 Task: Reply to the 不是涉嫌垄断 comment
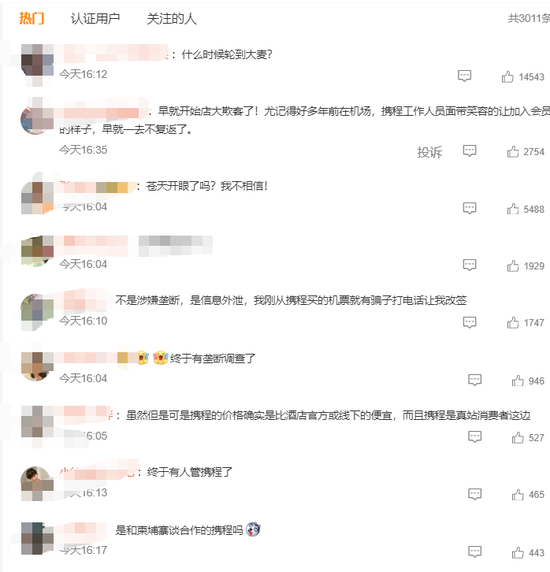[x=469, y=322]
